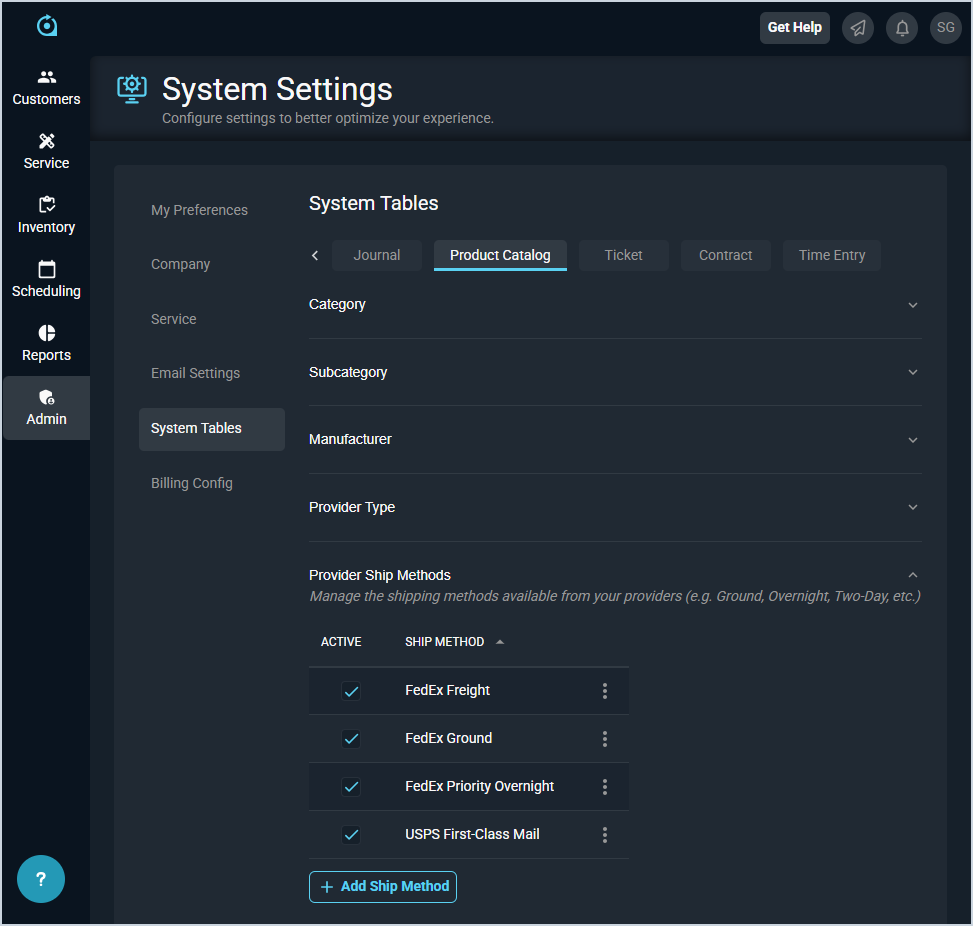
Task: Expand the Manufacturer section
Action: 912,440
